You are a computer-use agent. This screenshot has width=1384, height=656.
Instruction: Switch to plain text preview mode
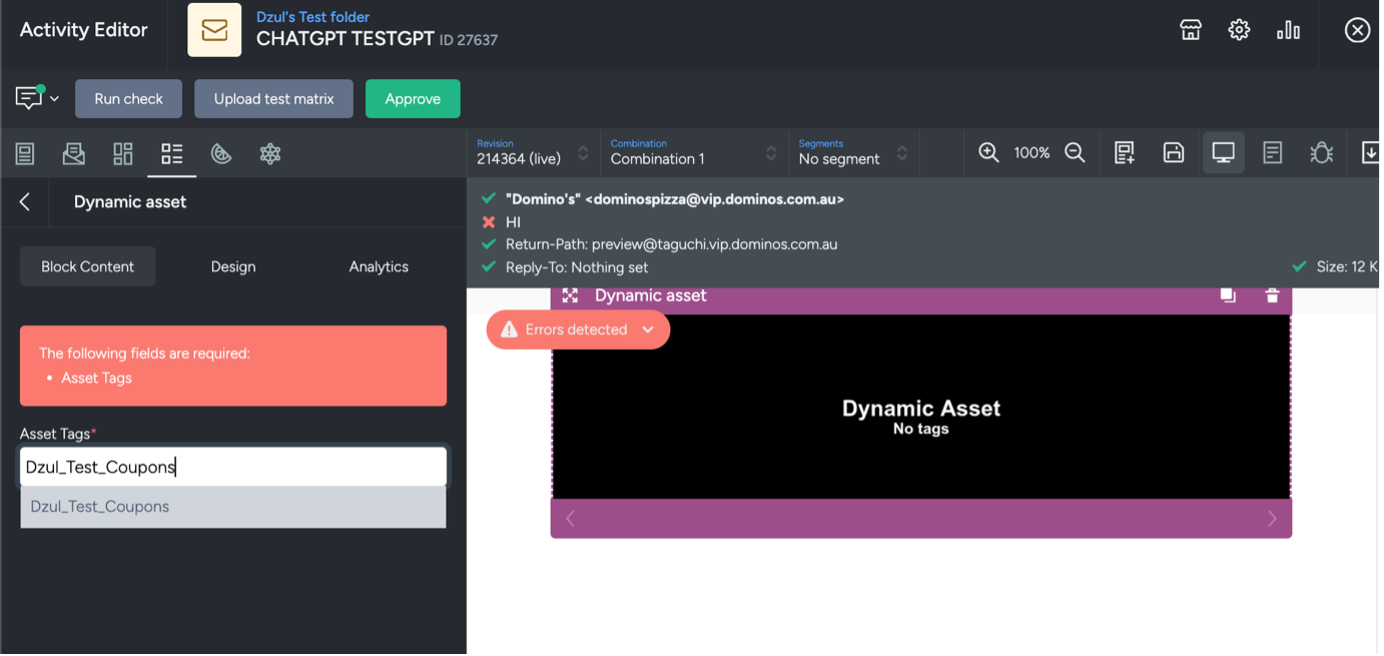click(1272, 152)
